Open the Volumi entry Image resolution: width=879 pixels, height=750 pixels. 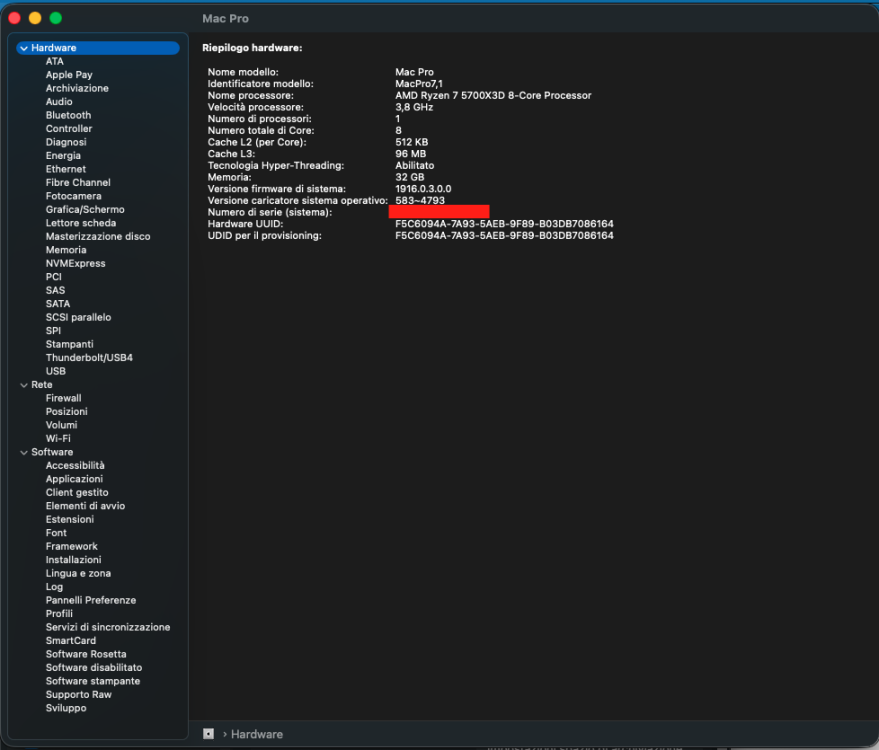pos(61,425)
